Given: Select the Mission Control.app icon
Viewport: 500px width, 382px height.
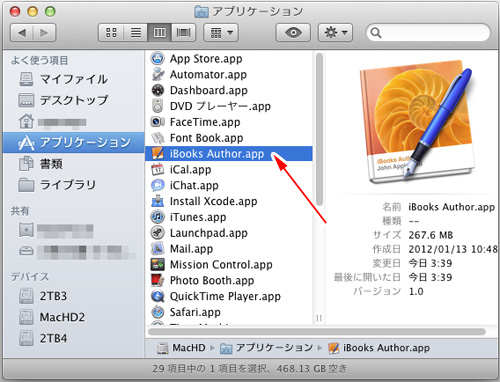Looking at the screenshot, I should [x=157, y=264].
